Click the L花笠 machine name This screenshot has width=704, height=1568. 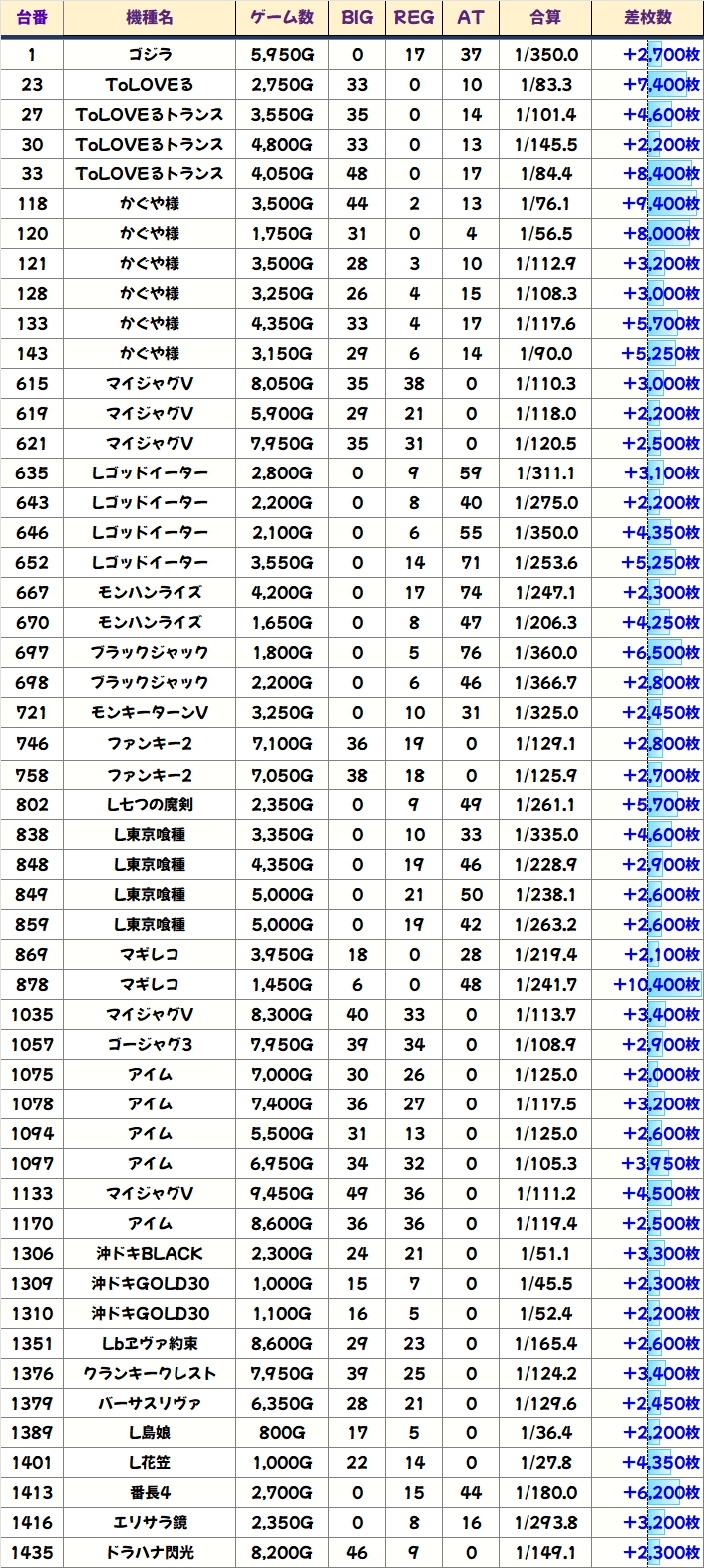point(150,1462)
